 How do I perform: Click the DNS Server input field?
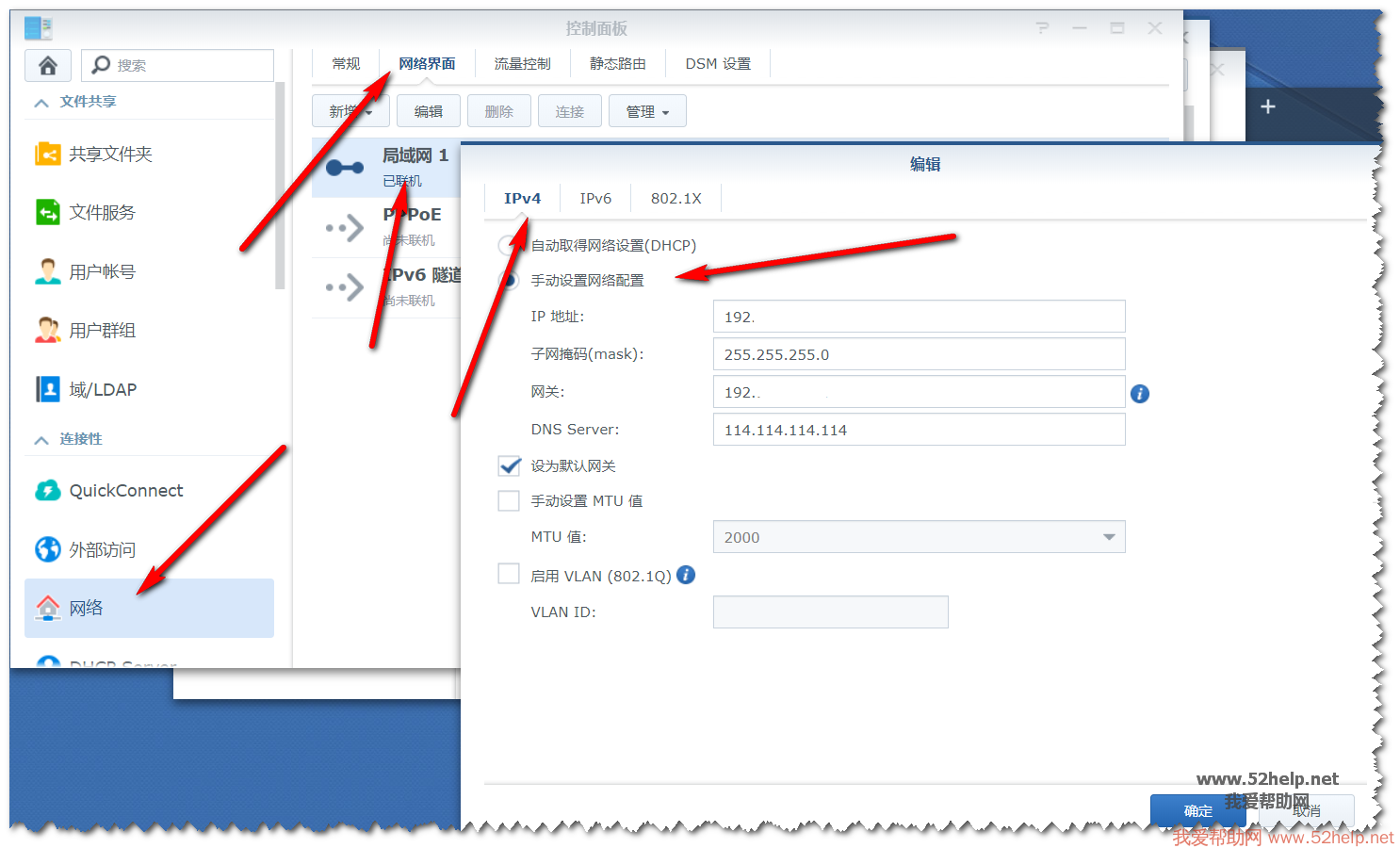tap(919, 430)
